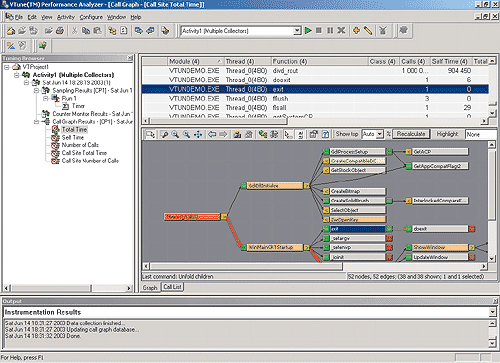The width and height of the screenshot is (500, 363).
Task: Select the selection-pointer tool in graph toolbar
Action: click(x=150, y=134)
